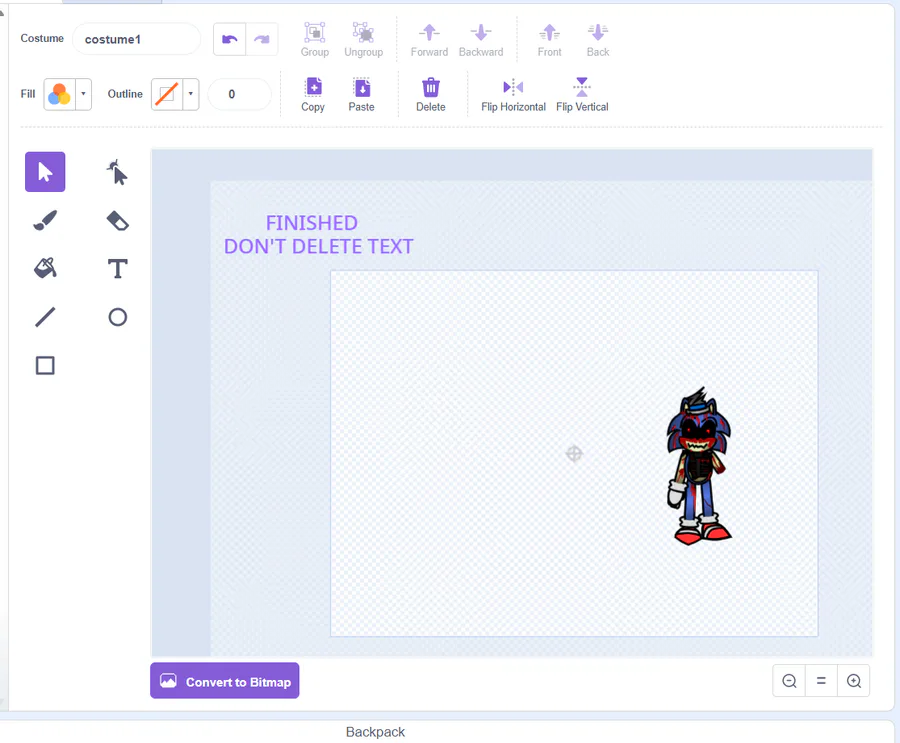
Task: Convert to Bitmap
Action: [x=224, y=681]
